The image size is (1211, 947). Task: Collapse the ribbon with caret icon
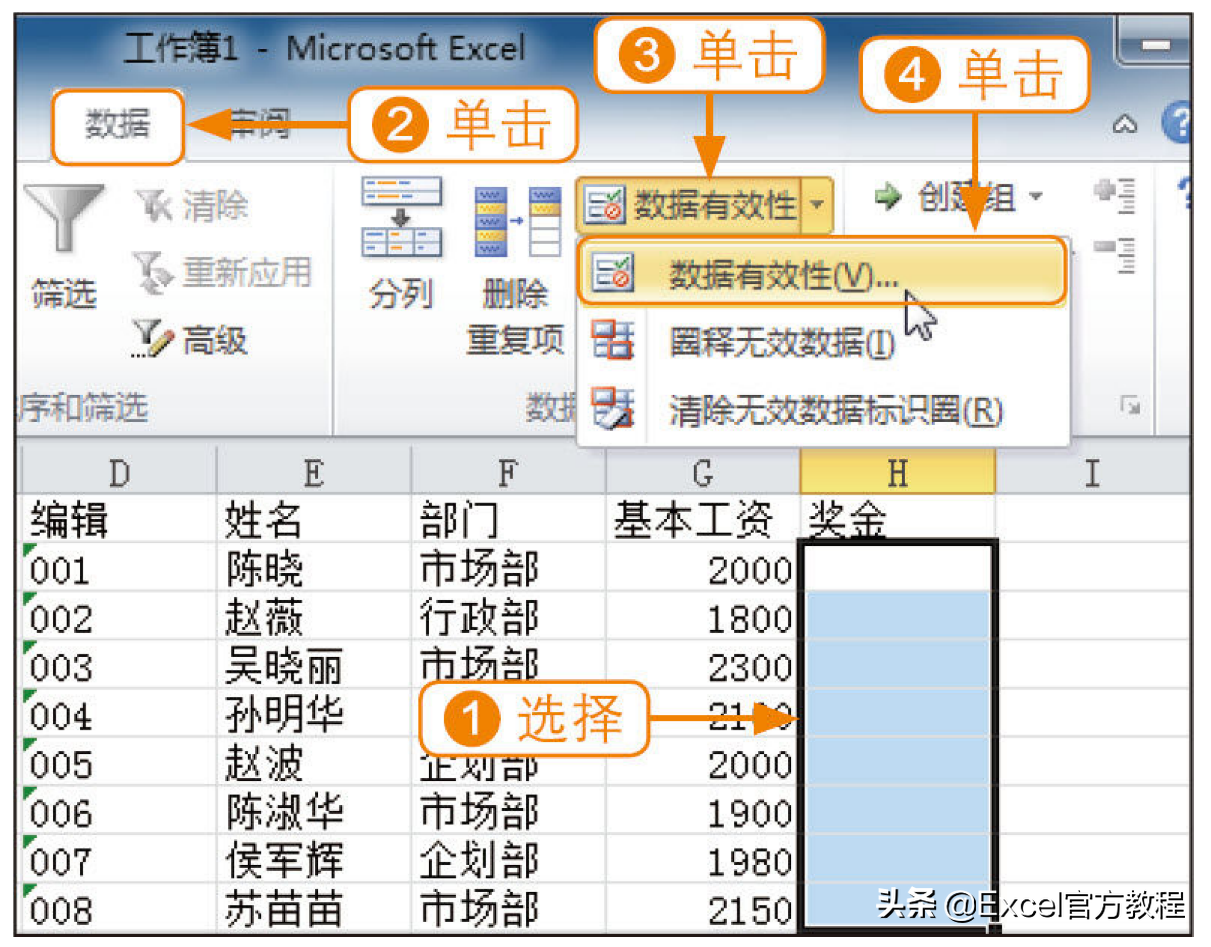pos(1125,124)
